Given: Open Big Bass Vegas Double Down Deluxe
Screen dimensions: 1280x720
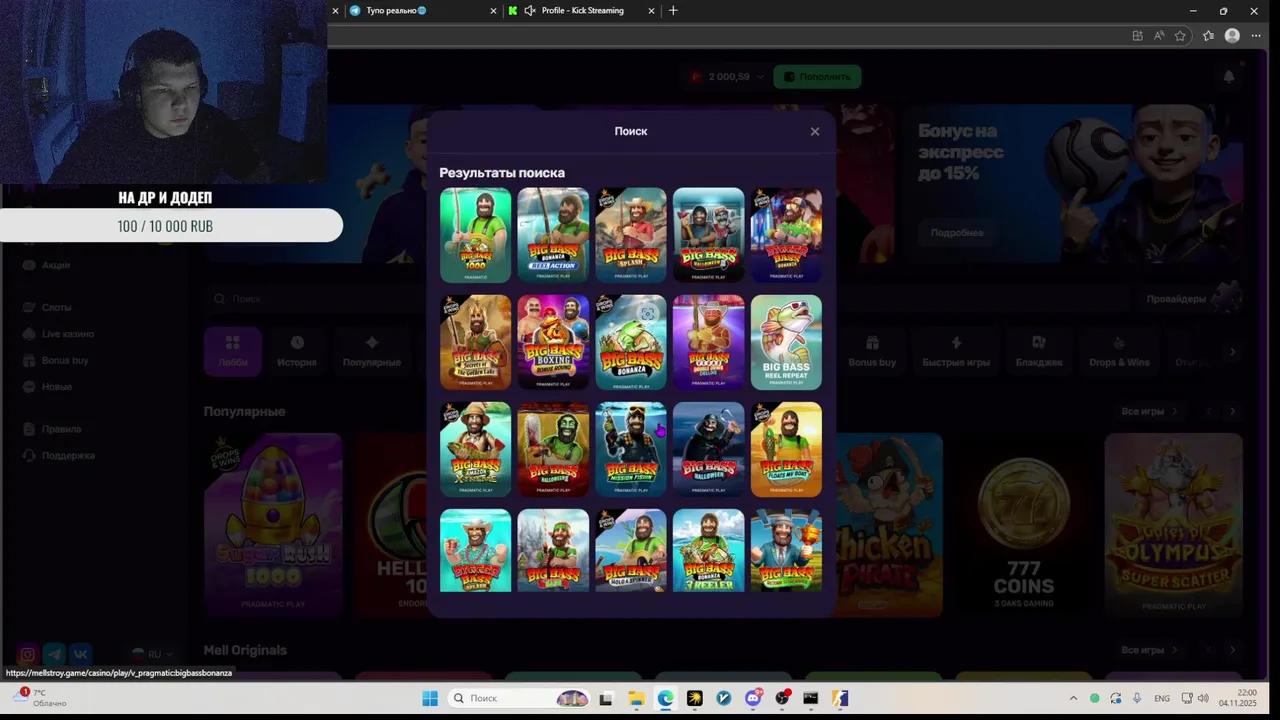Looking at the screenshot, I should [x=709, y=342].
